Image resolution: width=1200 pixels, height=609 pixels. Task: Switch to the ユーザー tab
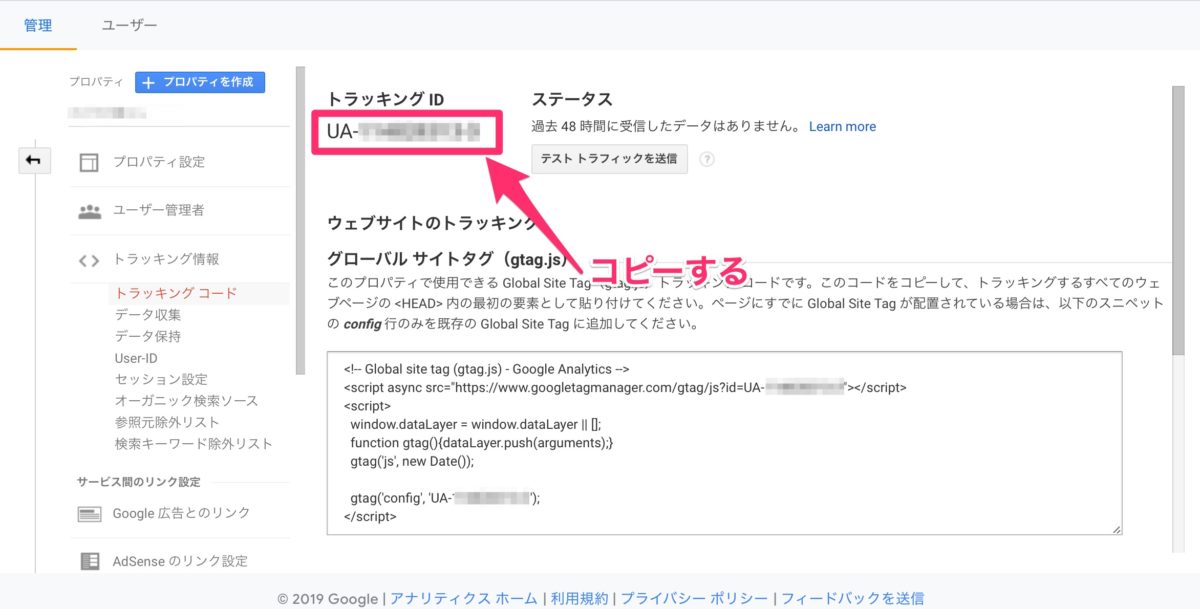(129, 25)
